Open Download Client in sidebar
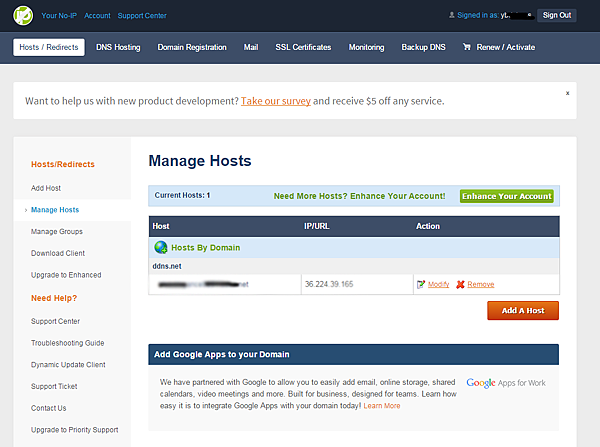The height and width of the screenshot is (447, 600). pos(58,253)
